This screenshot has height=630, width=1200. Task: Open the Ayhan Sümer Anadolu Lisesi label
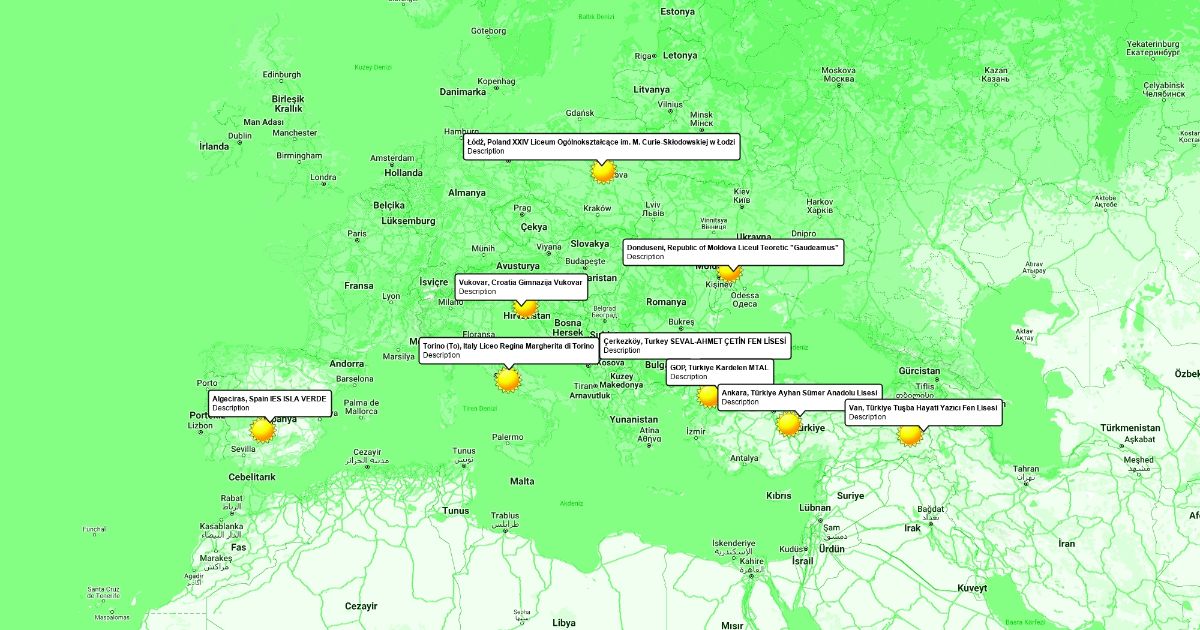click(799, 396)
